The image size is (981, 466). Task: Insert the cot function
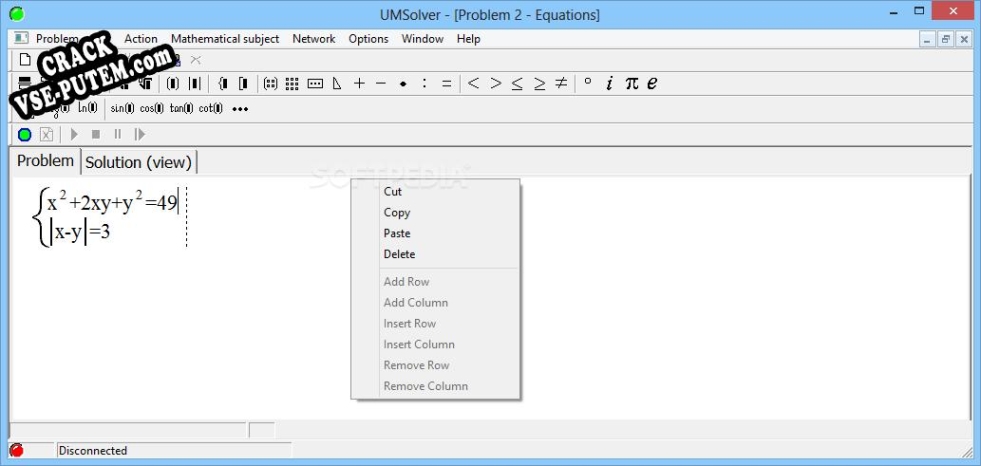tap(211, 109)
